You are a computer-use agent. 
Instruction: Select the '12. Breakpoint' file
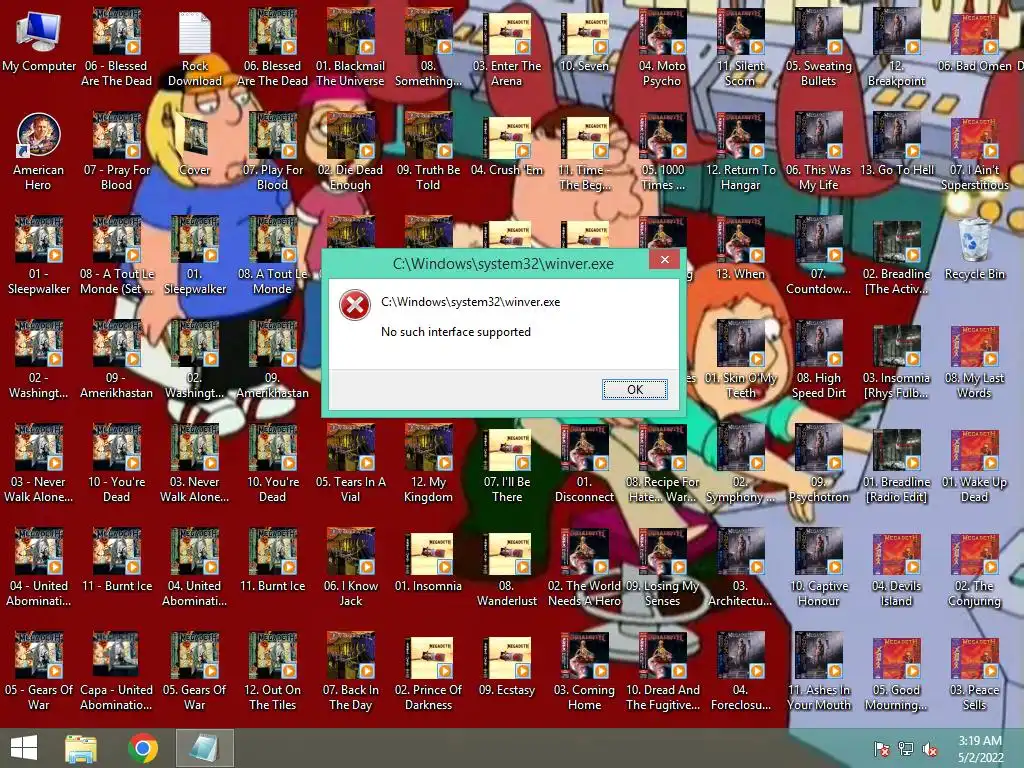click(x=896, y=49)
